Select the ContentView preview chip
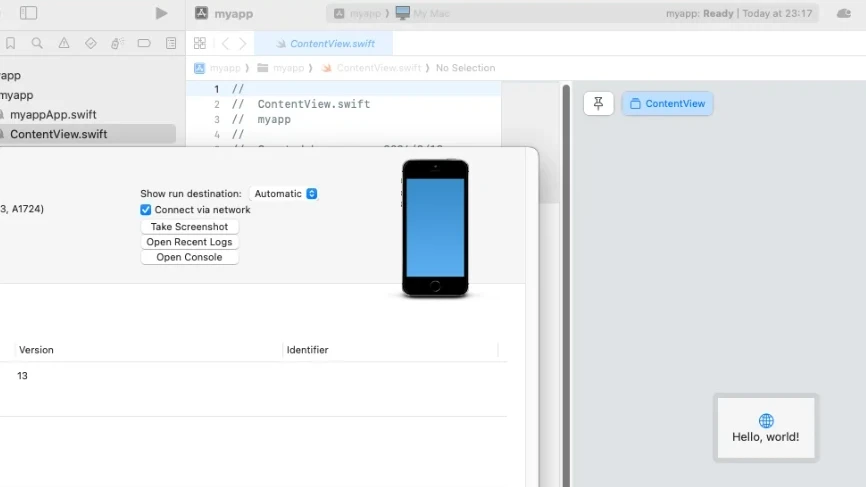The height and width of the screenshot is (487, 866). (667, 104)
